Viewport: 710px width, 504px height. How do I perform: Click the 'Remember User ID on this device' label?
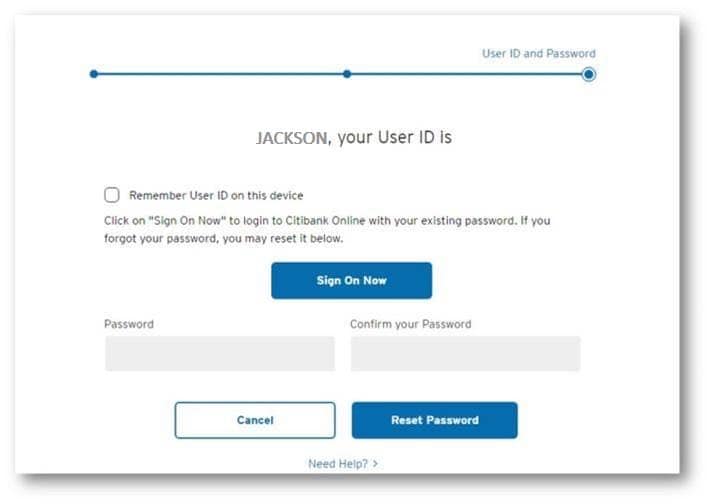[x=216, y=195]
